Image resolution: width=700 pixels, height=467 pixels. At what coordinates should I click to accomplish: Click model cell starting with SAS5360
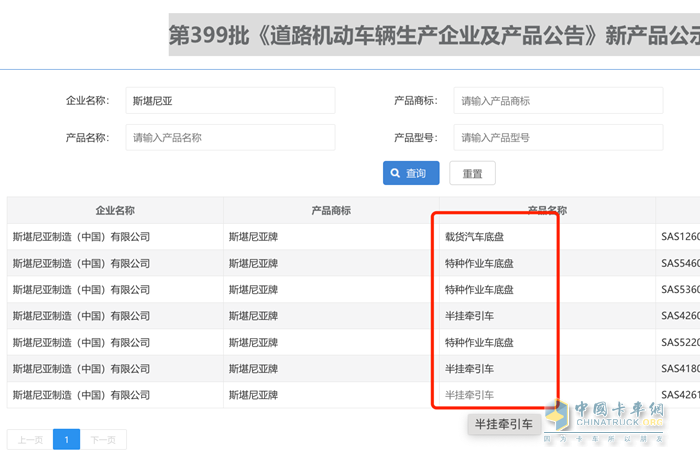(x=680, y=290)
